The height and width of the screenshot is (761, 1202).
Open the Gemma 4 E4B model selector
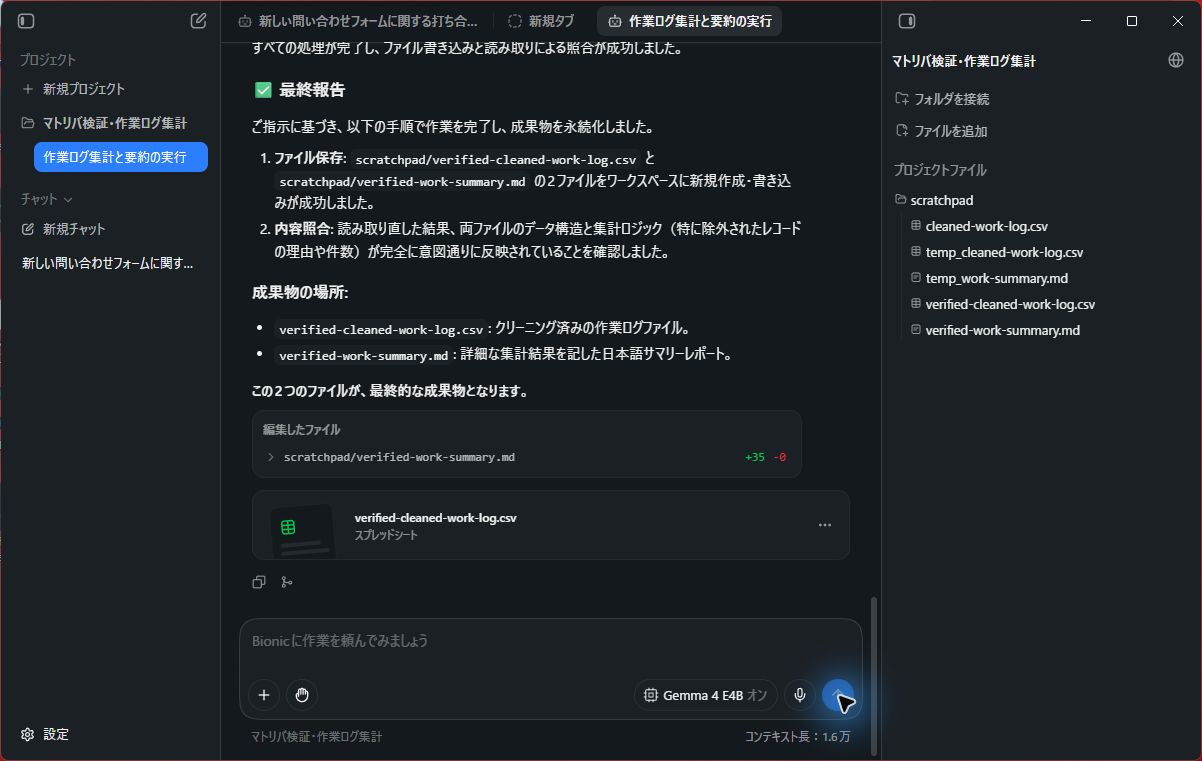[705, 695]
